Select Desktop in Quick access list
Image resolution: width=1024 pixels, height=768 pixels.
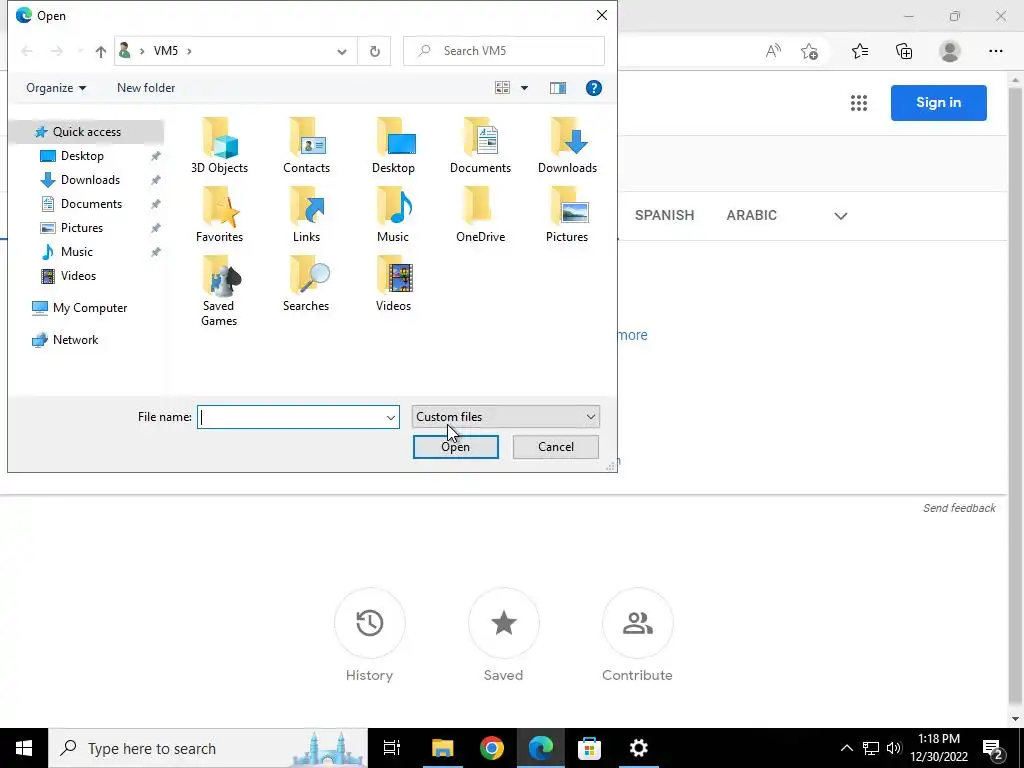[x=82, y=156]
